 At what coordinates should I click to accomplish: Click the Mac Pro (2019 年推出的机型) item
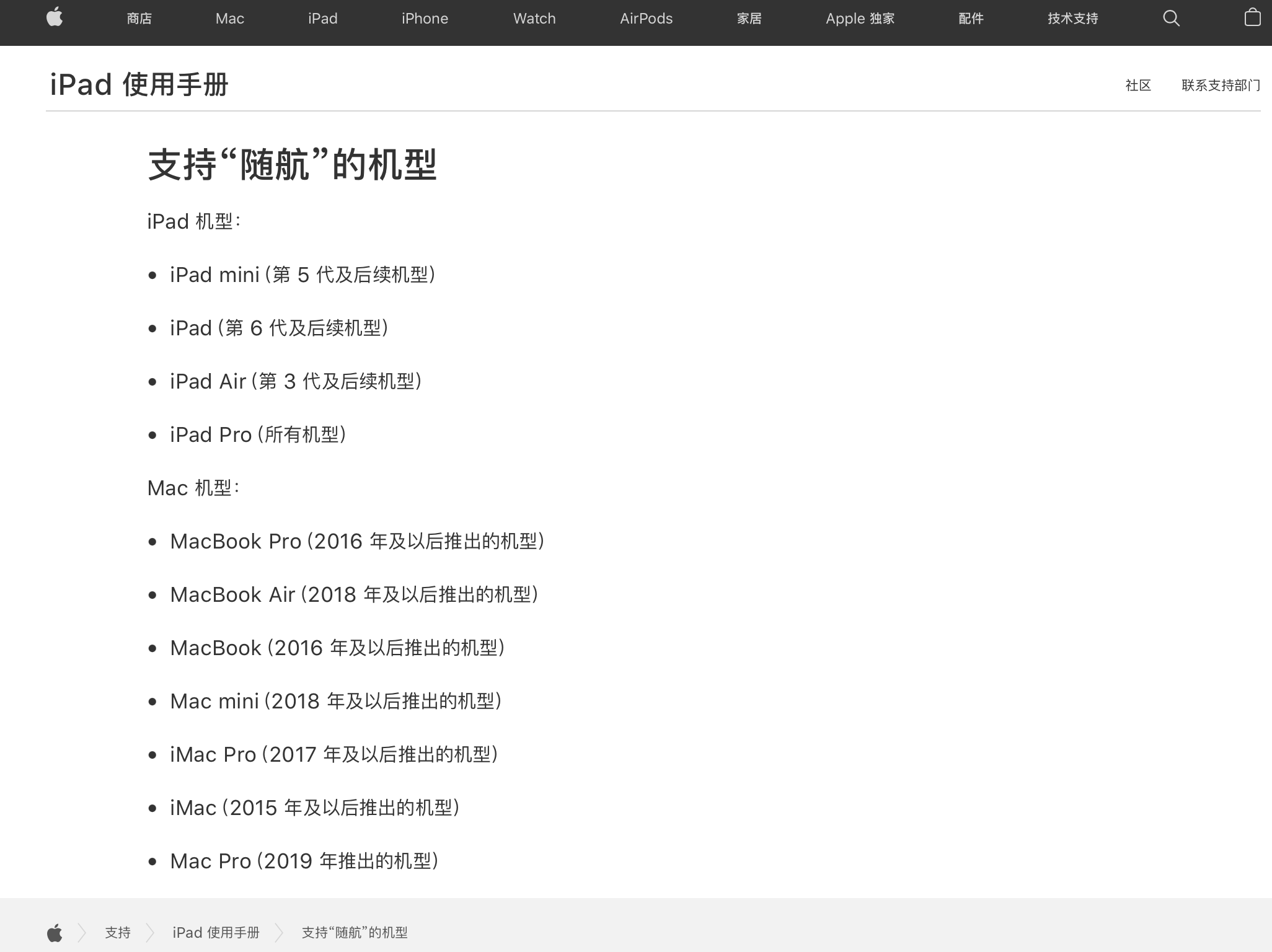coord(305,861)
